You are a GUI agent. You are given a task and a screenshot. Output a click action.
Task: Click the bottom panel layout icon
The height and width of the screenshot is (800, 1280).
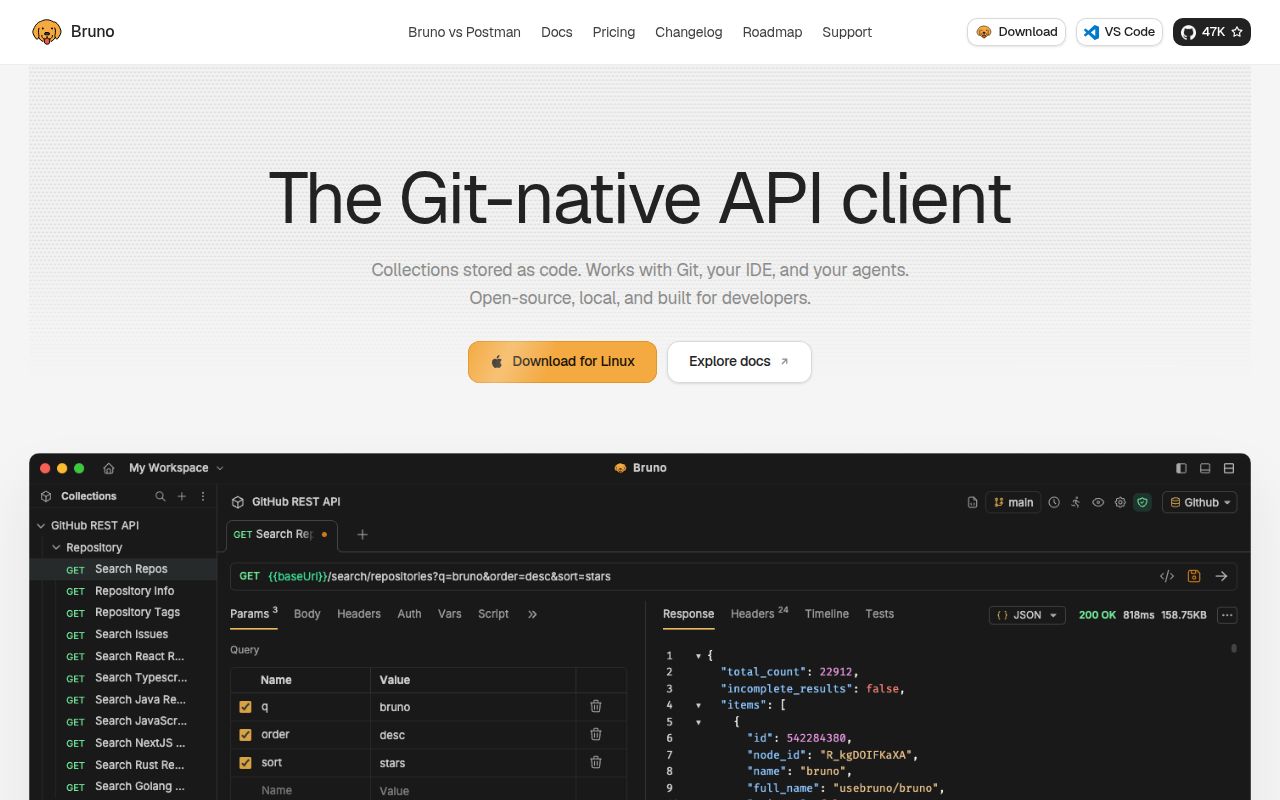coord(1206,468)
